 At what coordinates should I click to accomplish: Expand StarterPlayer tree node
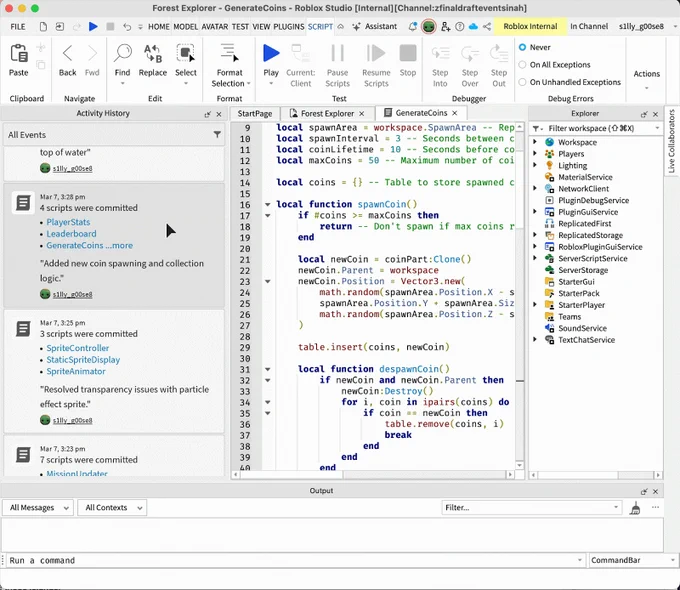[x=535, y=305]
